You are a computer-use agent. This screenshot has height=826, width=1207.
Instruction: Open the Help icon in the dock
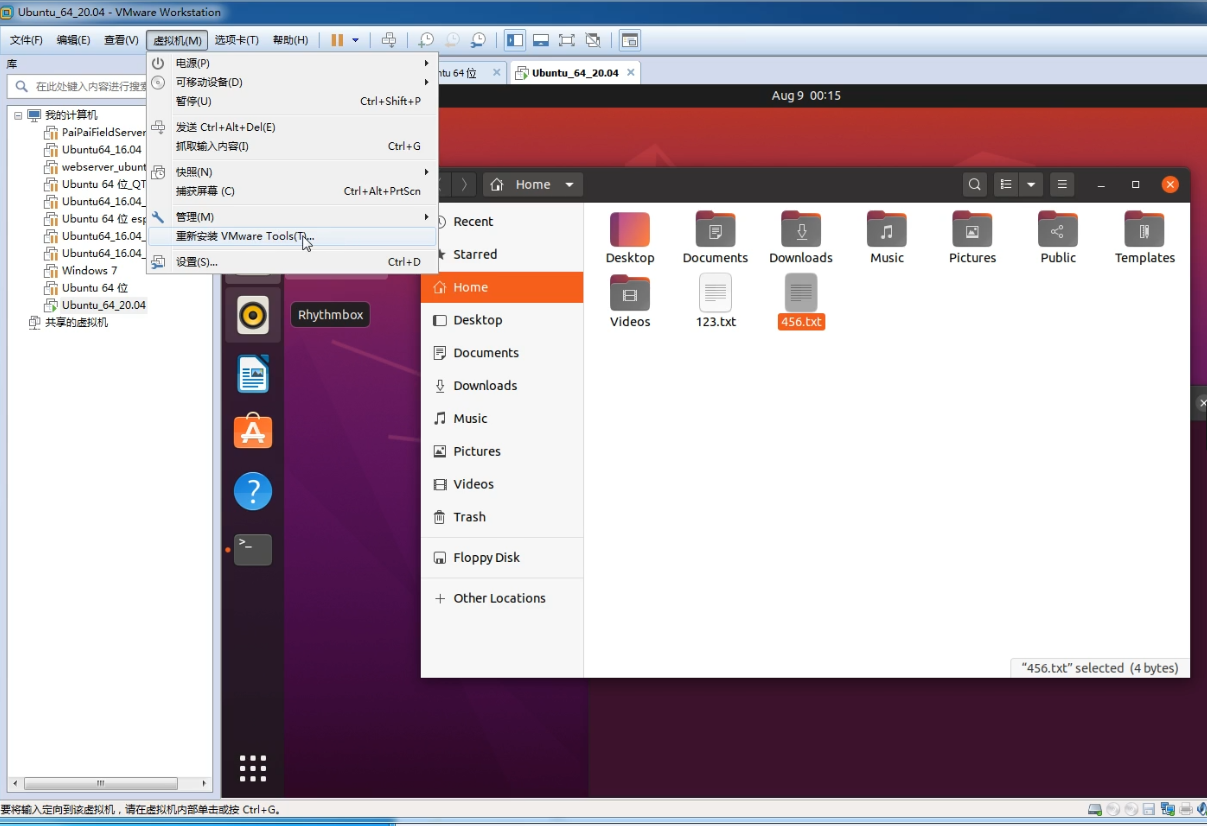tap(253, 491)
